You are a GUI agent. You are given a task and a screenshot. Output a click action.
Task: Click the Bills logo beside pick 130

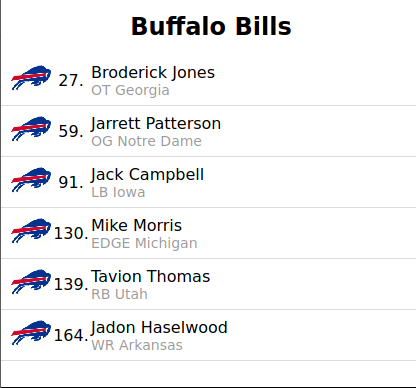coord(31,231)
